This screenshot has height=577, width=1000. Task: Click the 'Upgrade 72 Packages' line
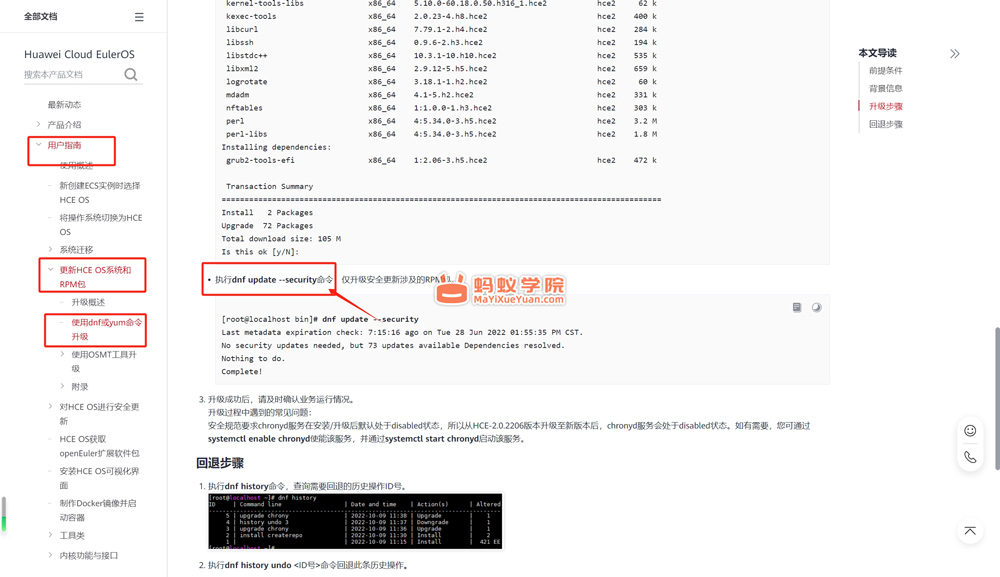(267, 226)
